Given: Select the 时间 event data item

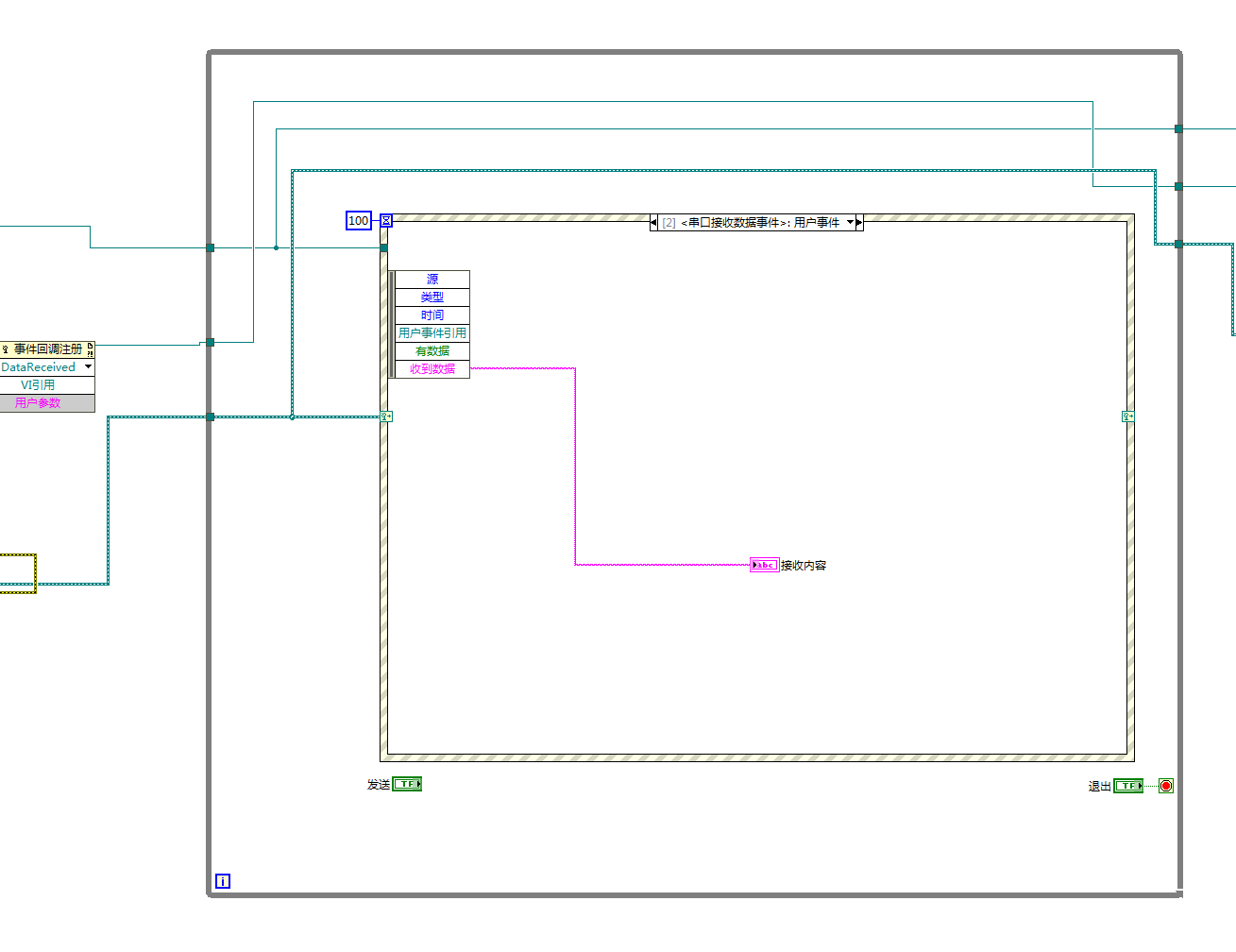Looking at the screenshot, I should coord(432,315).
